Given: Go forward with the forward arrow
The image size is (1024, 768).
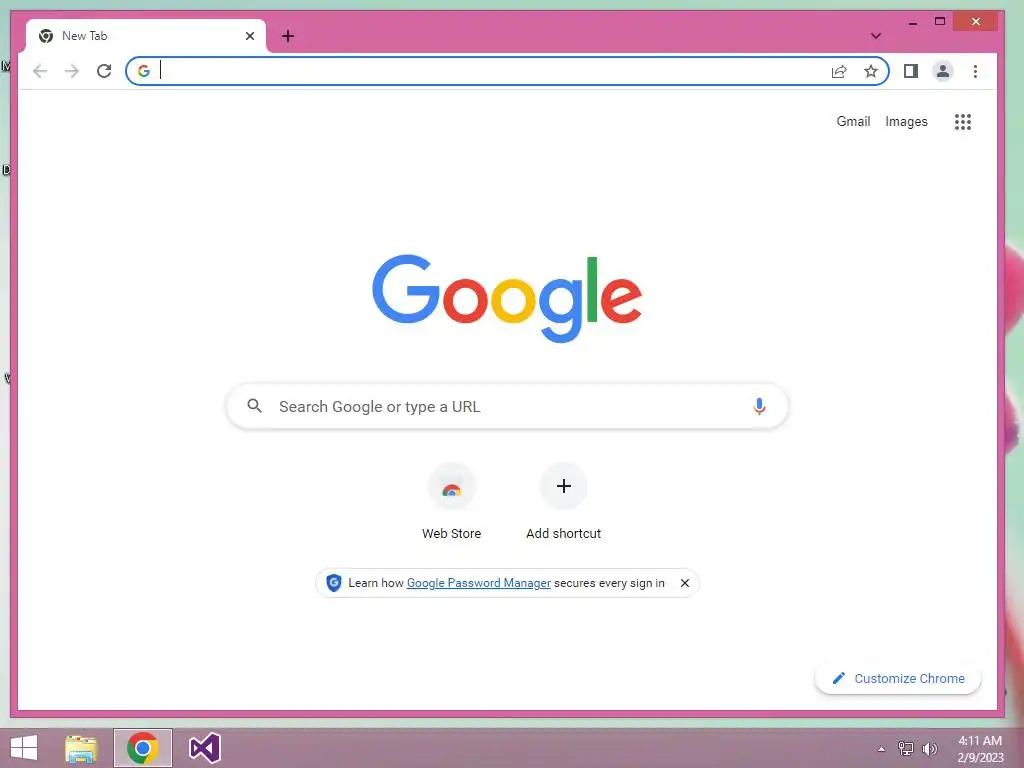Looking at the screenshot, I should 72,71.
